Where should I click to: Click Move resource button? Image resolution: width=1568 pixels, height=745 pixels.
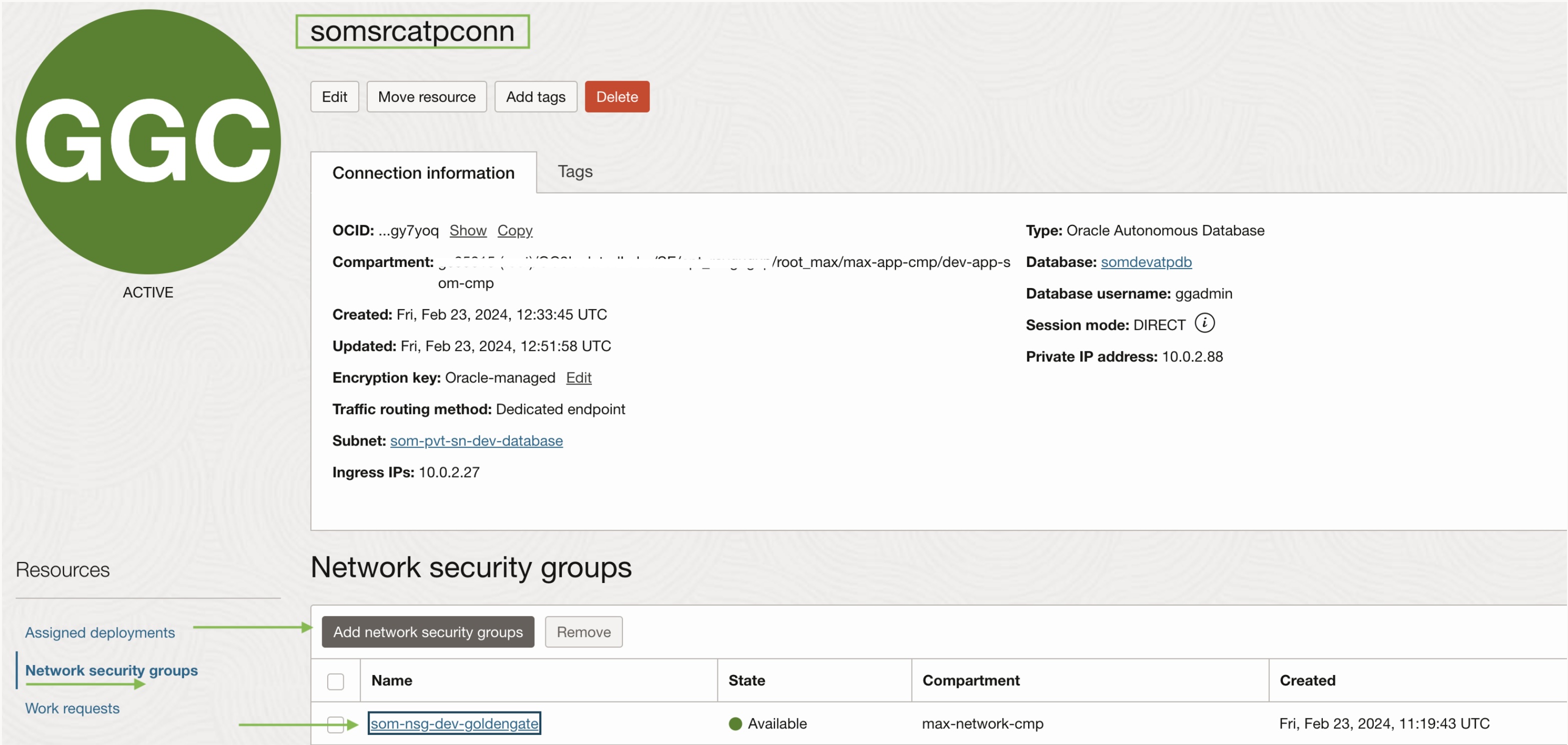click(x=426, y=96)
